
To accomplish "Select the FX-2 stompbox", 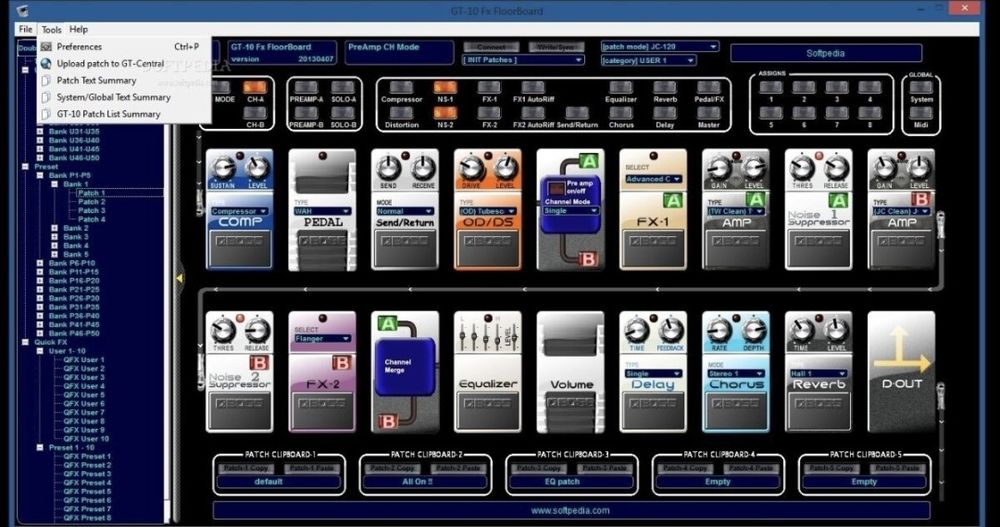I will (x=322, y=372).
